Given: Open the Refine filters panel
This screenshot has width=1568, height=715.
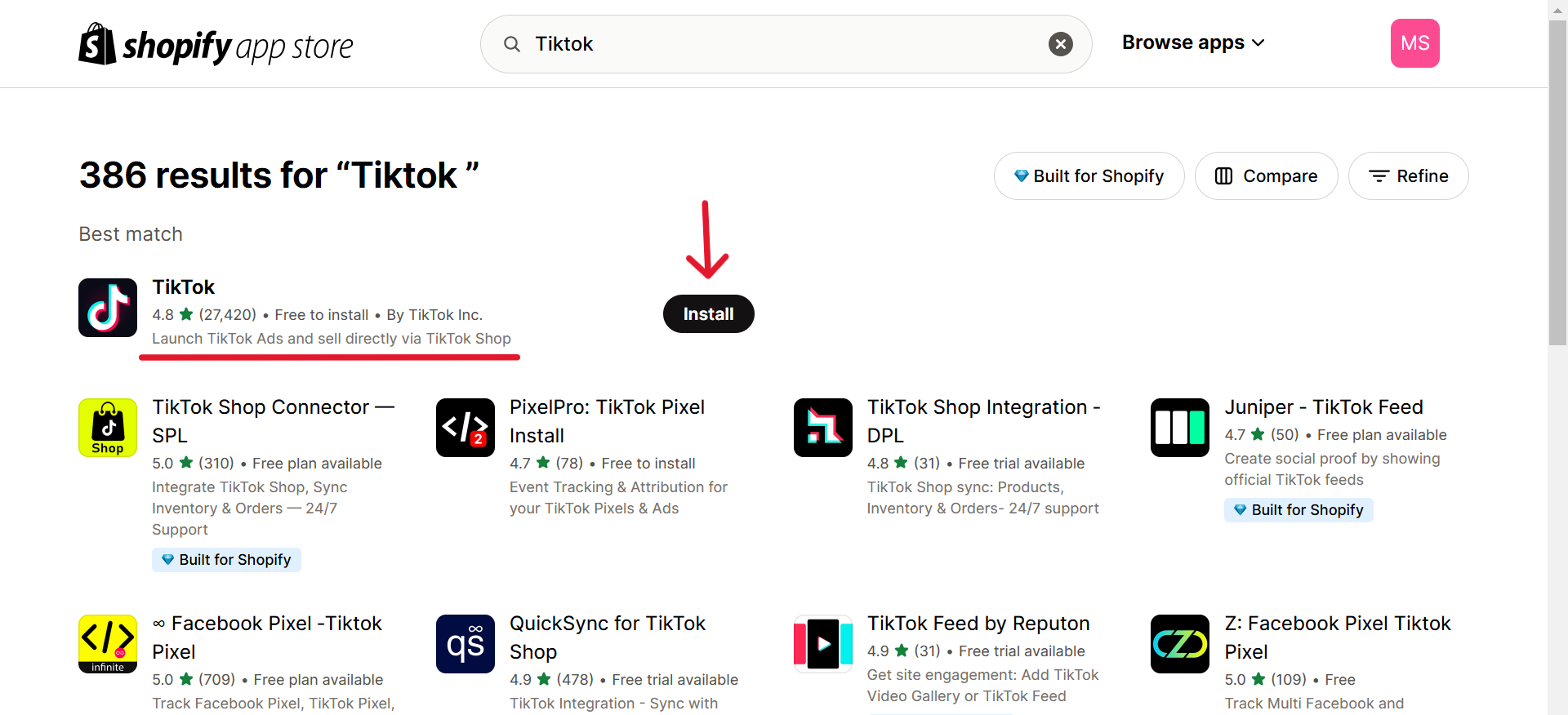Looking at the screenshot, I should pyautogui.click(x=1408, y=176).
